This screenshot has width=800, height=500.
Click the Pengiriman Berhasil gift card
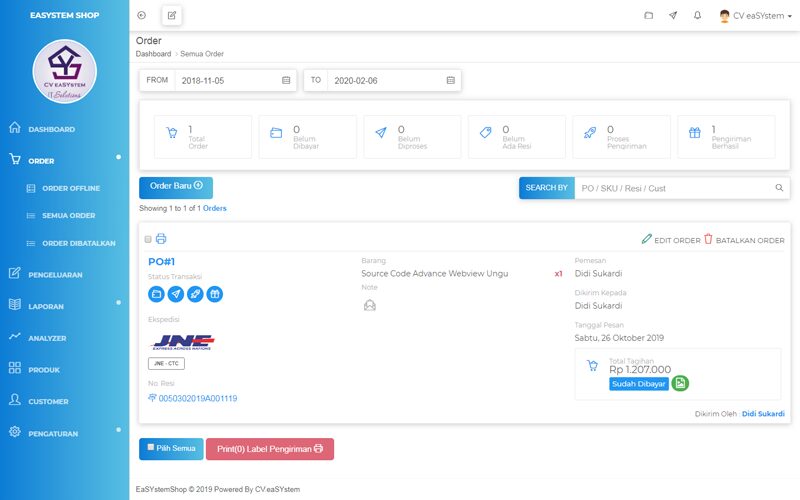(x=726, y=137)
